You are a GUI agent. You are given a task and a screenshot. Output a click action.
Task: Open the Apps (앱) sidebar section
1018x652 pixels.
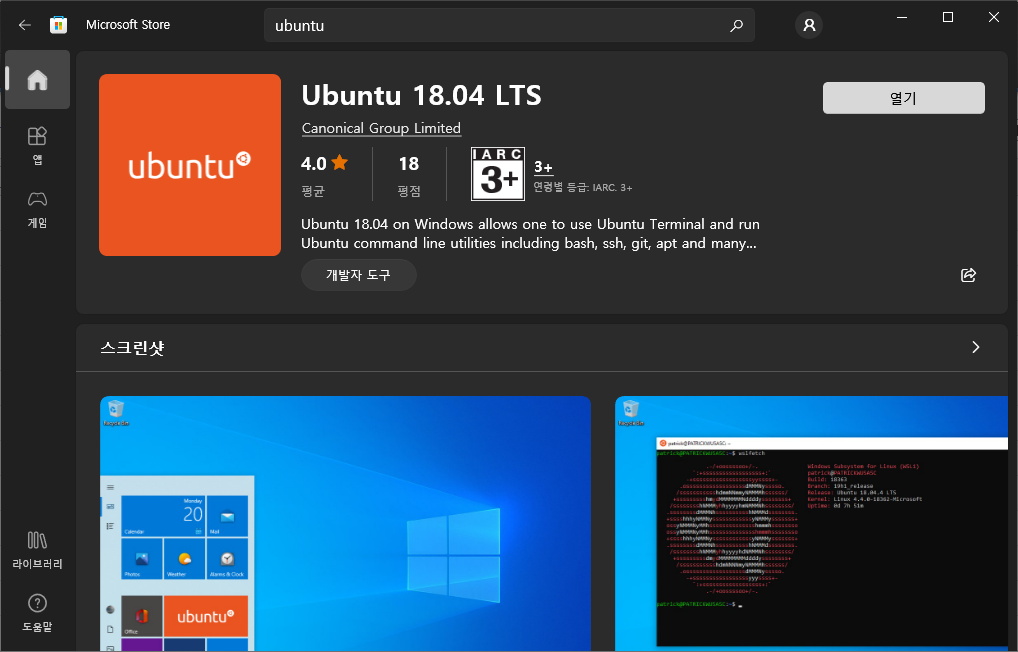tap(38, 146)
